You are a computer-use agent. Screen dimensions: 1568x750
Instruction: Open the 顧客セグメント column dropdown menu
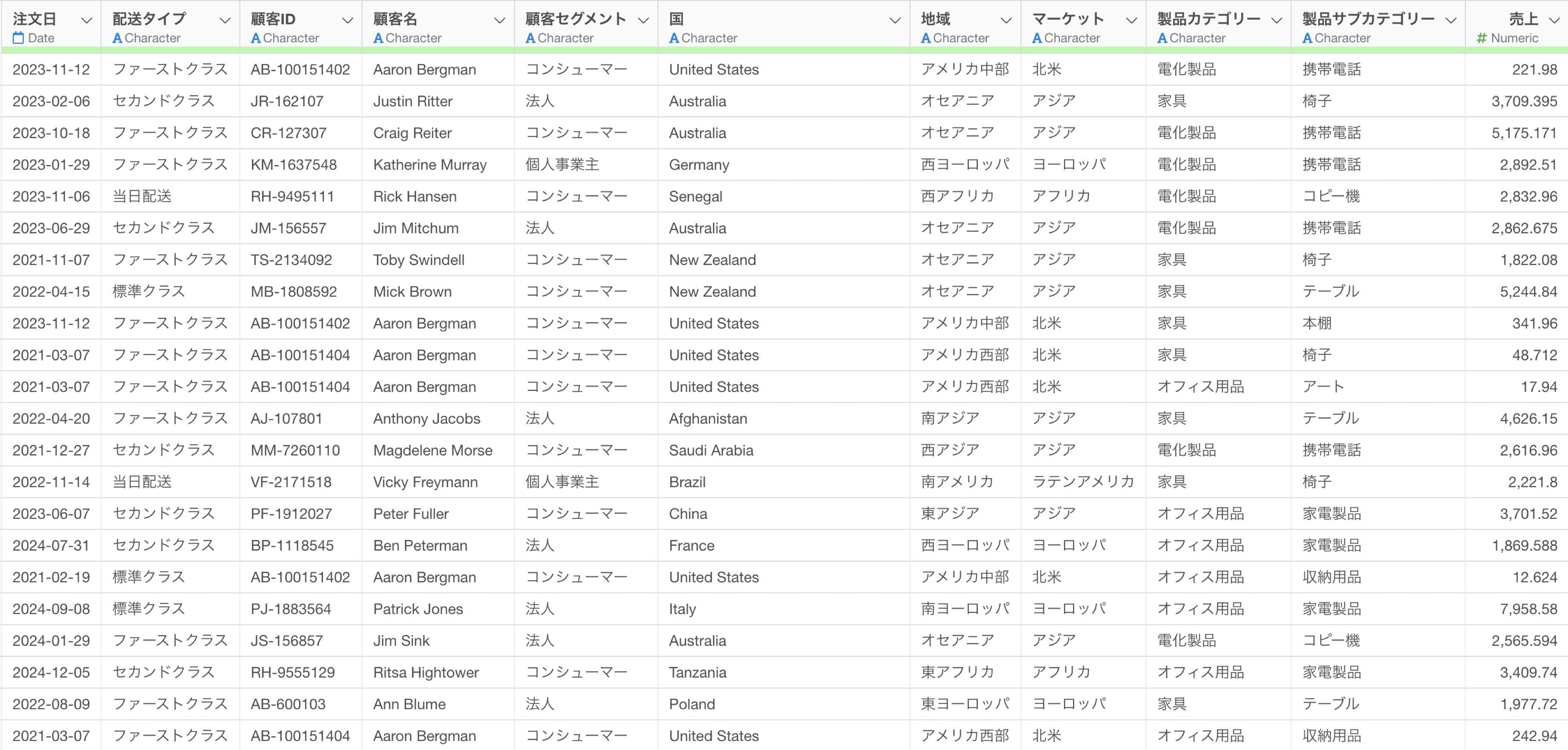[644, 20]
